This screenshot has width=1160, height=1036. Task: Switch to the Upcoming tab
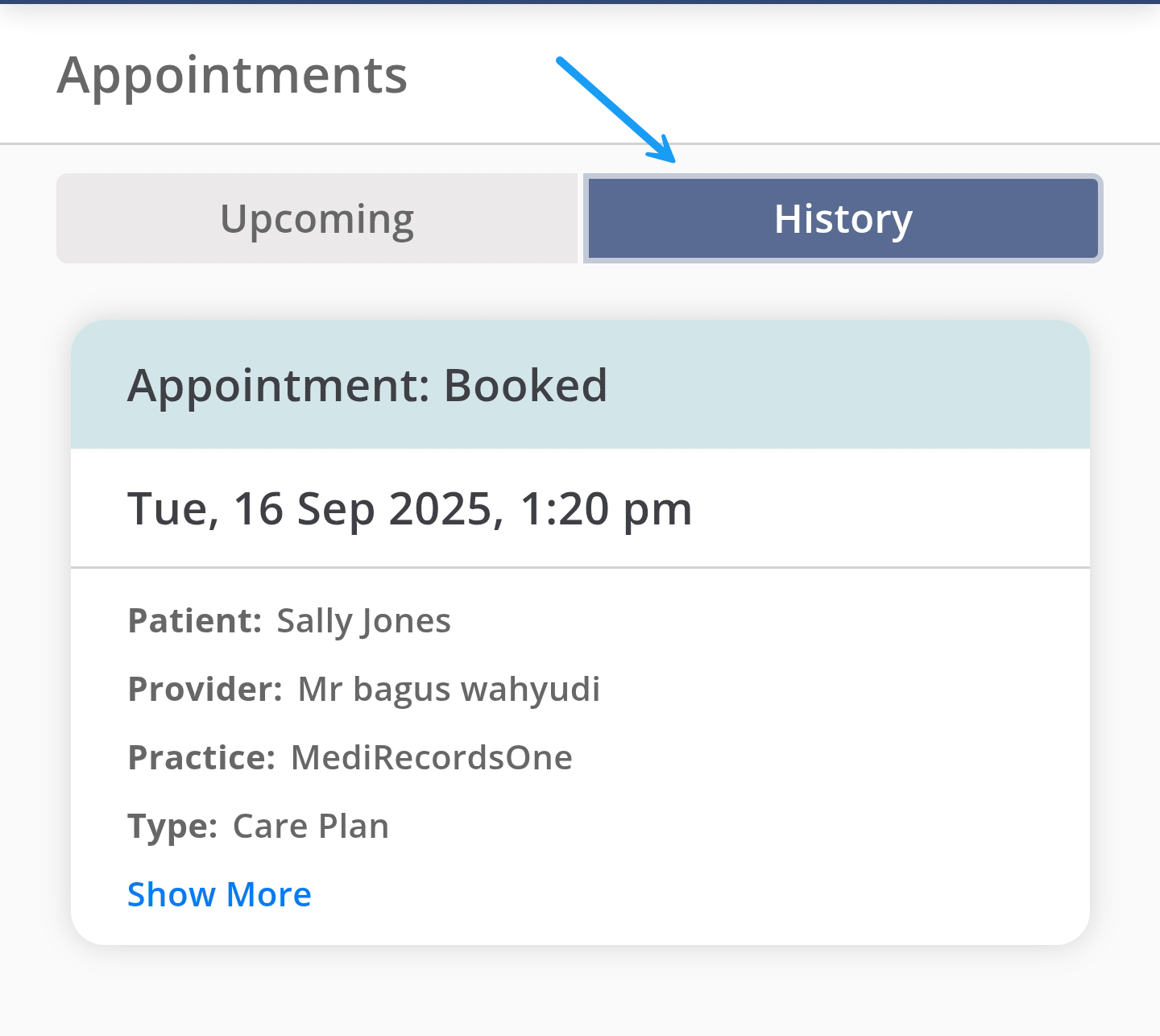coord(317,219)
